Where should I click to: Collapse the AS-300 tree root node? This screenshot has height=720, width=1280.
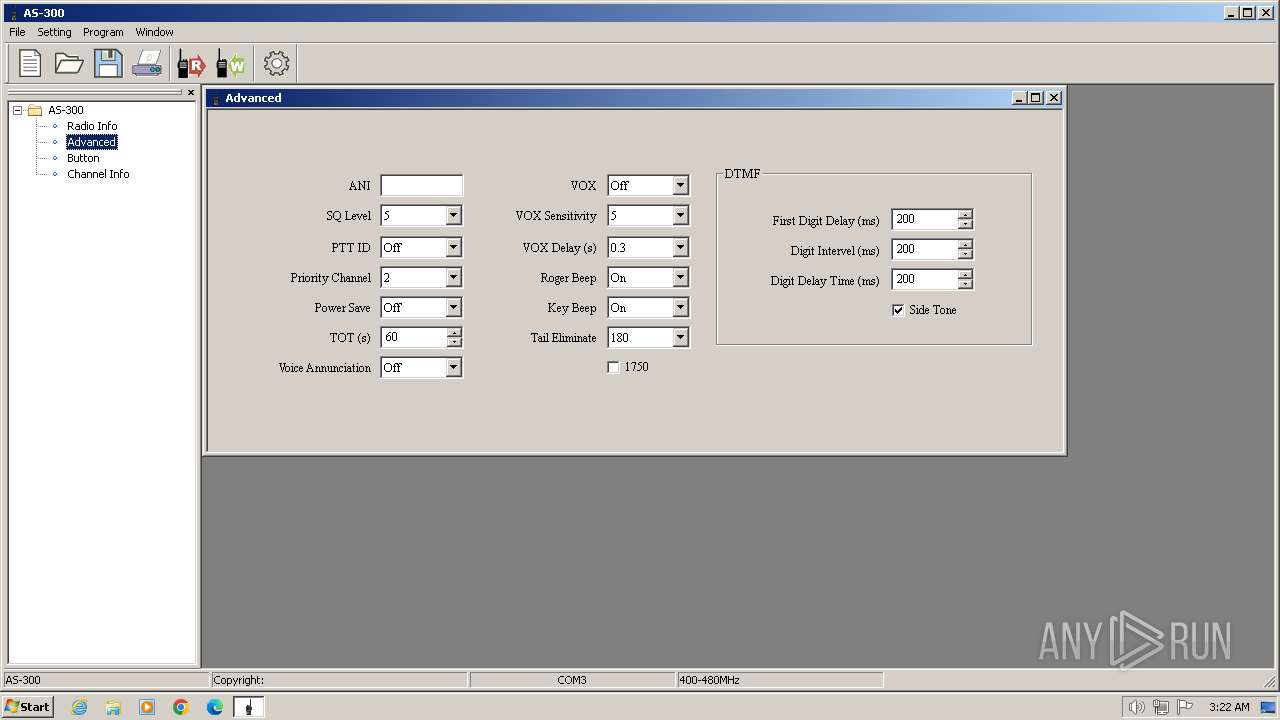[x=18, y=110]
